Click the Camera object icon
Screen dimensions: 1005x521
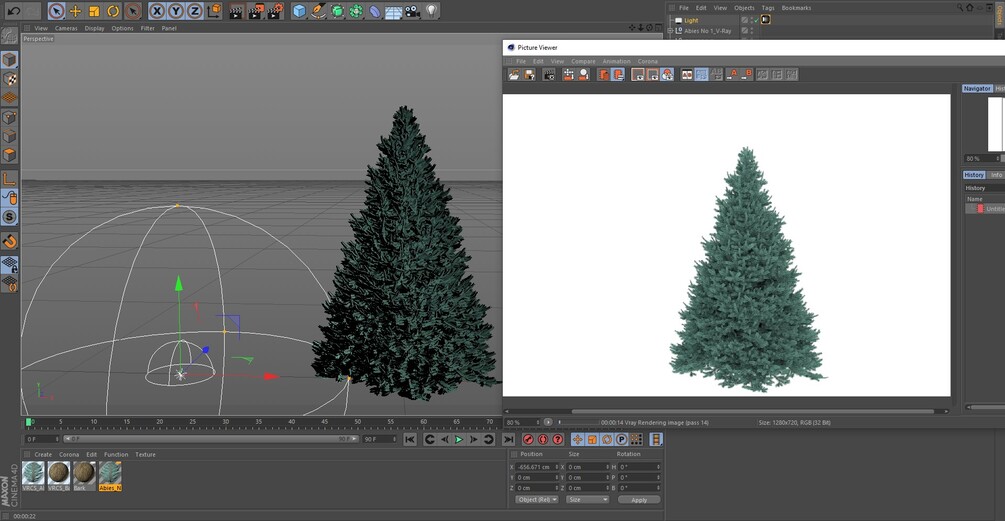tap(412, 11)
